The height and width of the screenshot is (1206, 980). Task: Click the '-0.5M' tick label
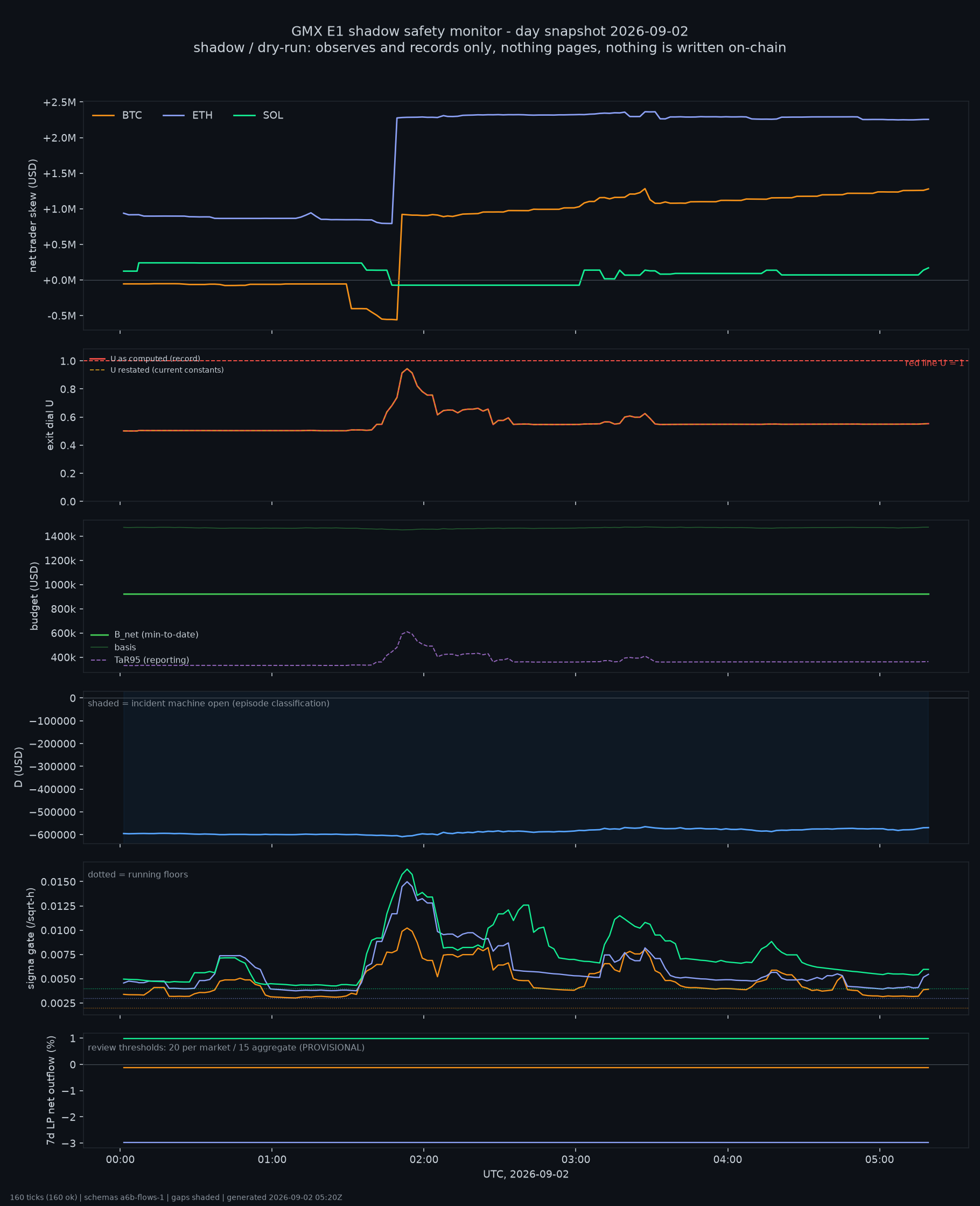click(x=61, y=316)
